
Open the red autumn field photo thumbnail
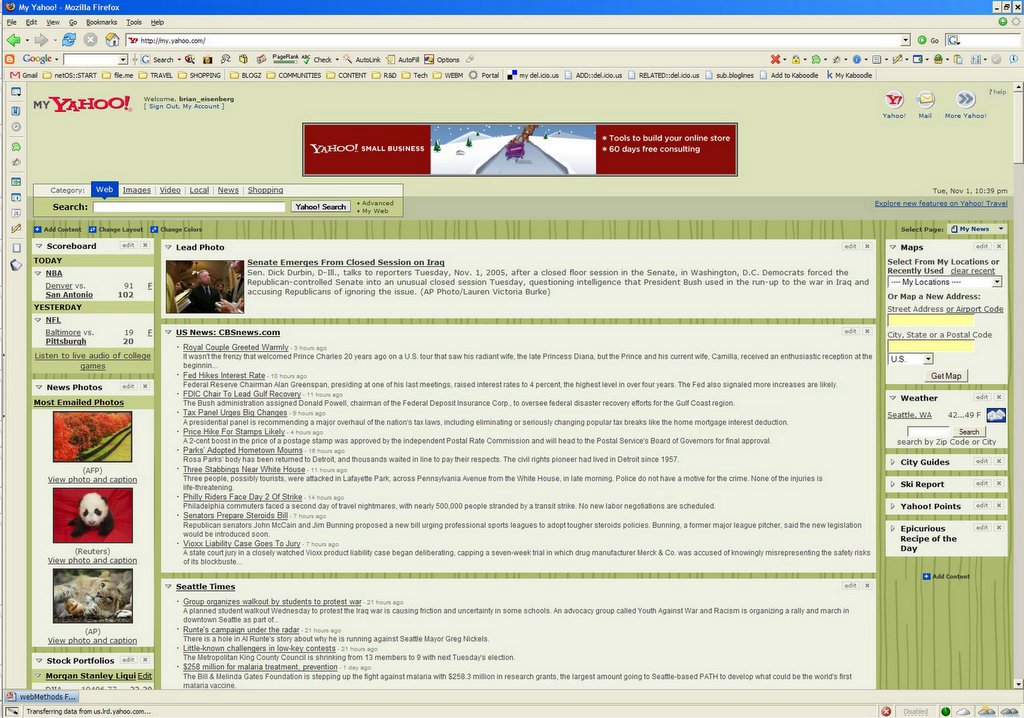[x=93, y=436]
